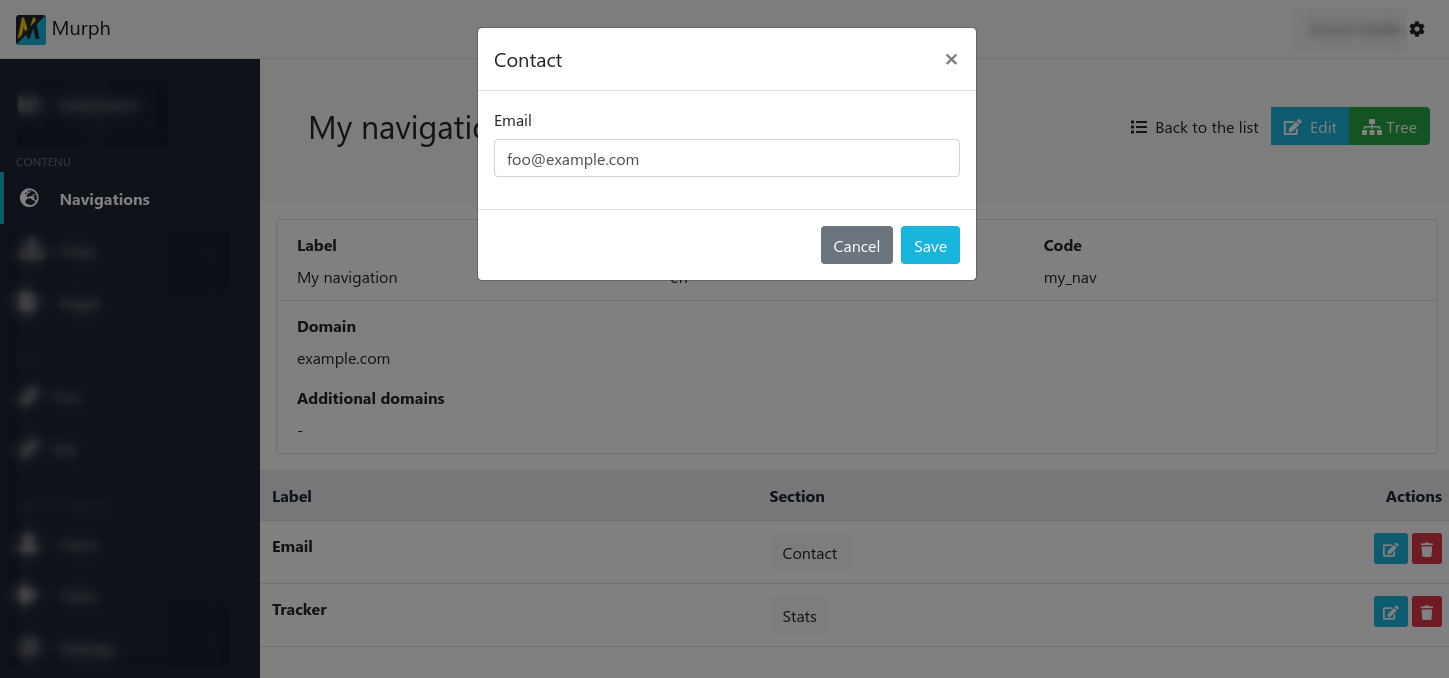
Task: Open the settings gear in top bar
Action: (1417, 30)
